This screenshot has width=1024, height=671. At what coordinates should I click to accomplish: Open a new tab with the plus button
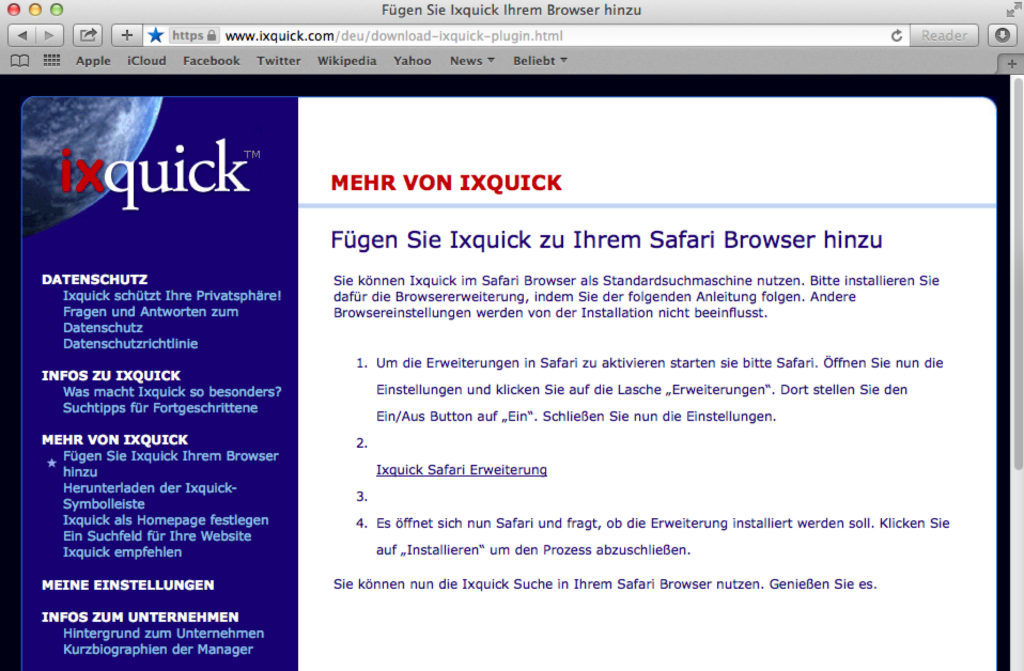(1012, 63)
